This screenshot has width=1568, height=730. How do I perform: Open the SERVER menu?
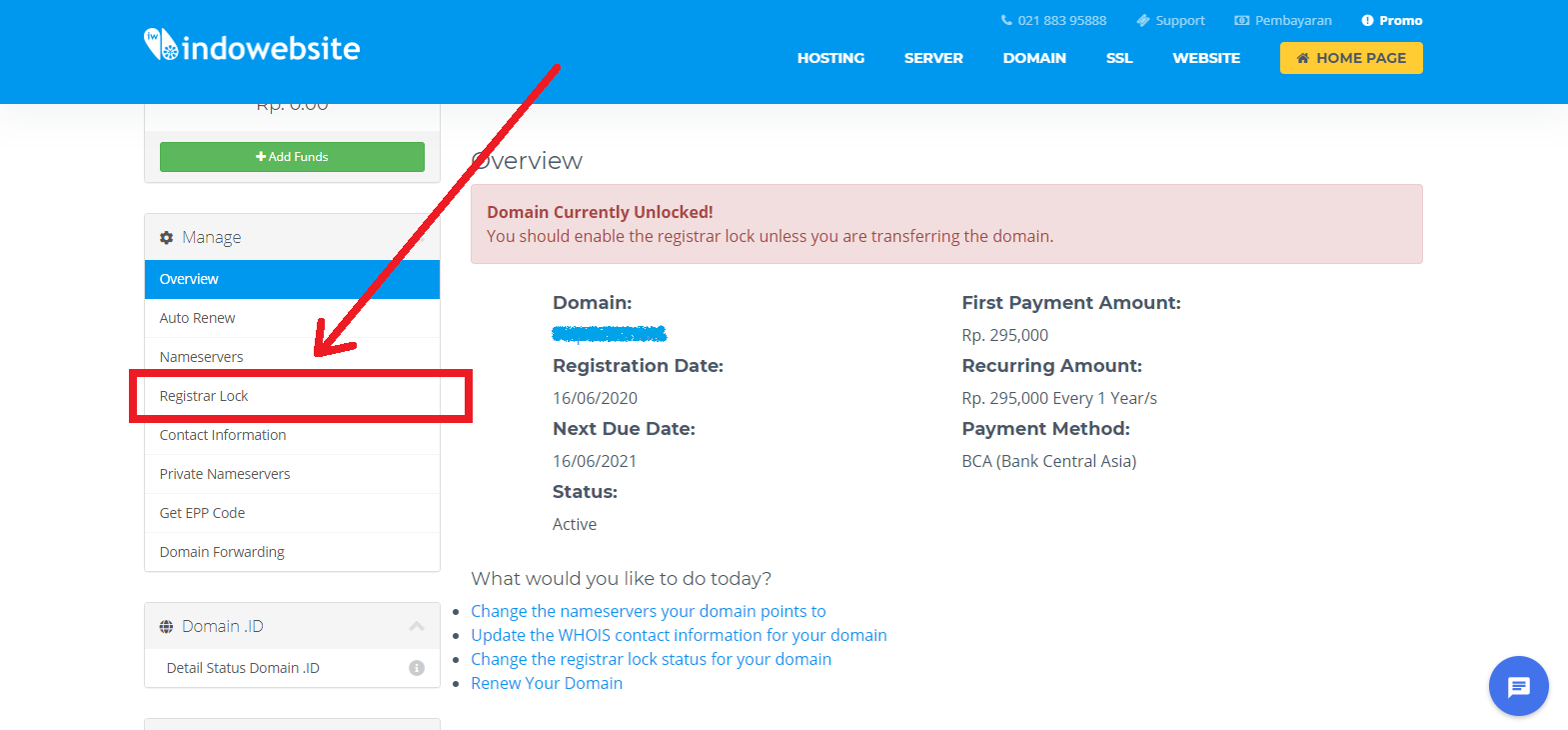pos(933,58)
